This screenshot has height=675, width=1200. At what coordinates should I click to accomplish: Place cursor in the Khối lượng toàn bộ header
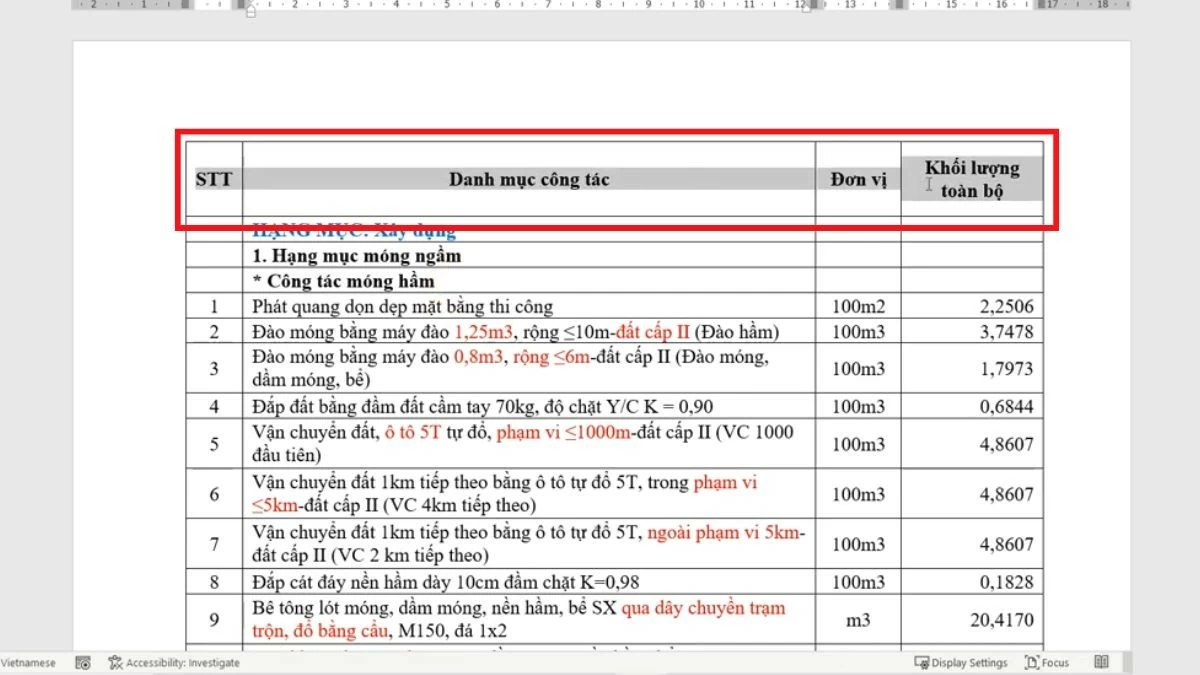(972, 176)
